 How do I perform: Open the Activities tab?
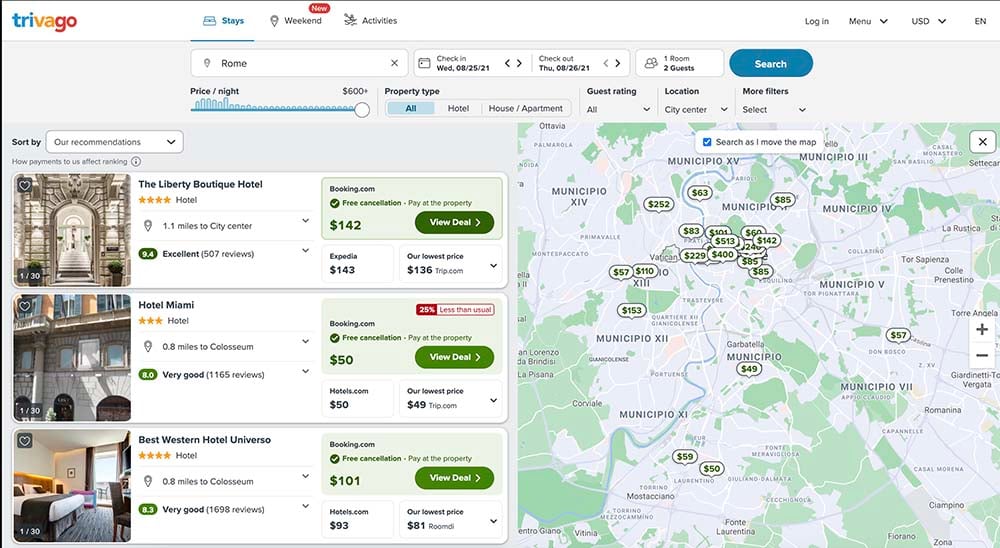point(371,20)
